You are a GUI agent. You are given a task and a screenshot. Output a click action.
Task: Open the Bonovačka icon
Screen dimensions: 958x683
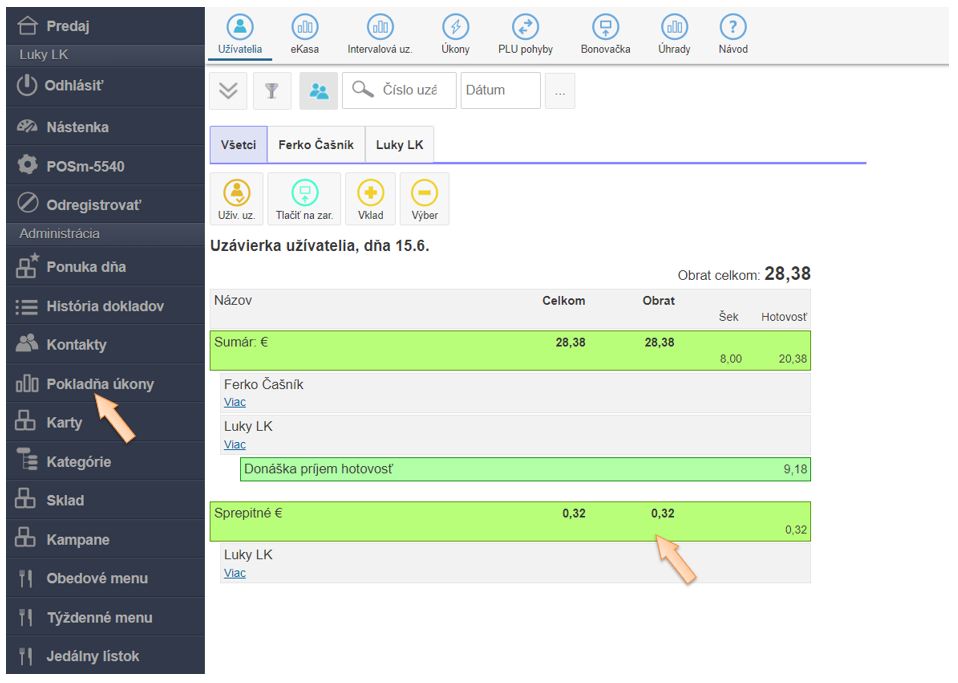(x=605, y=29)
